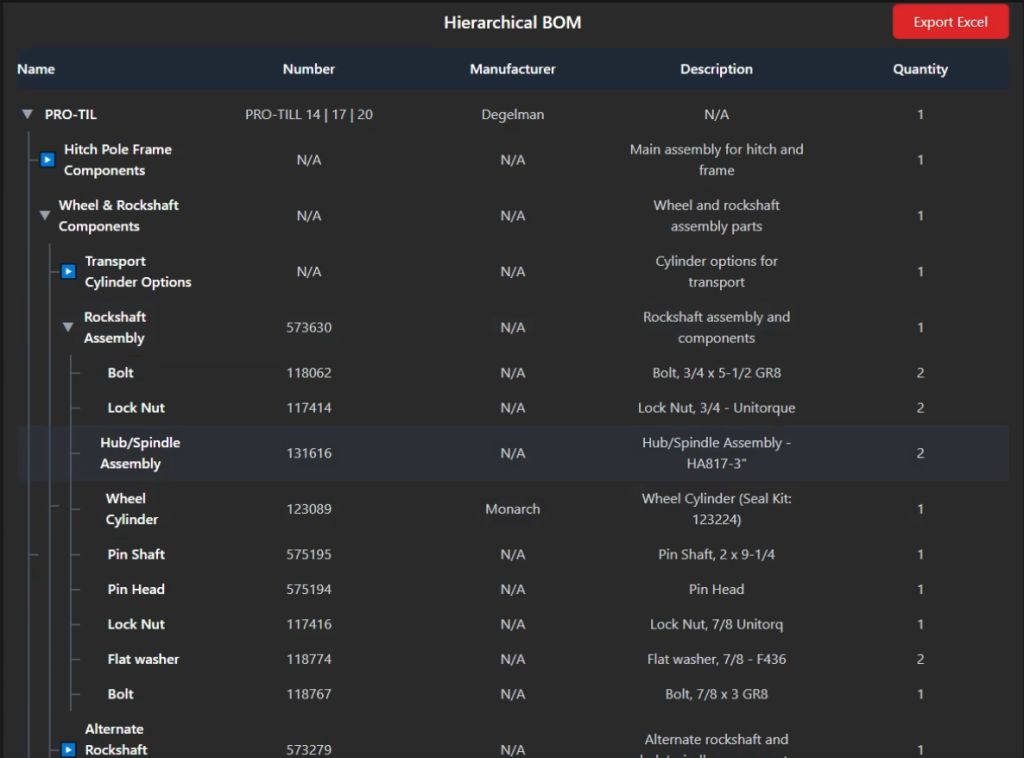Click the Name column header
The image size is (1024, 758).
point(36,69)
